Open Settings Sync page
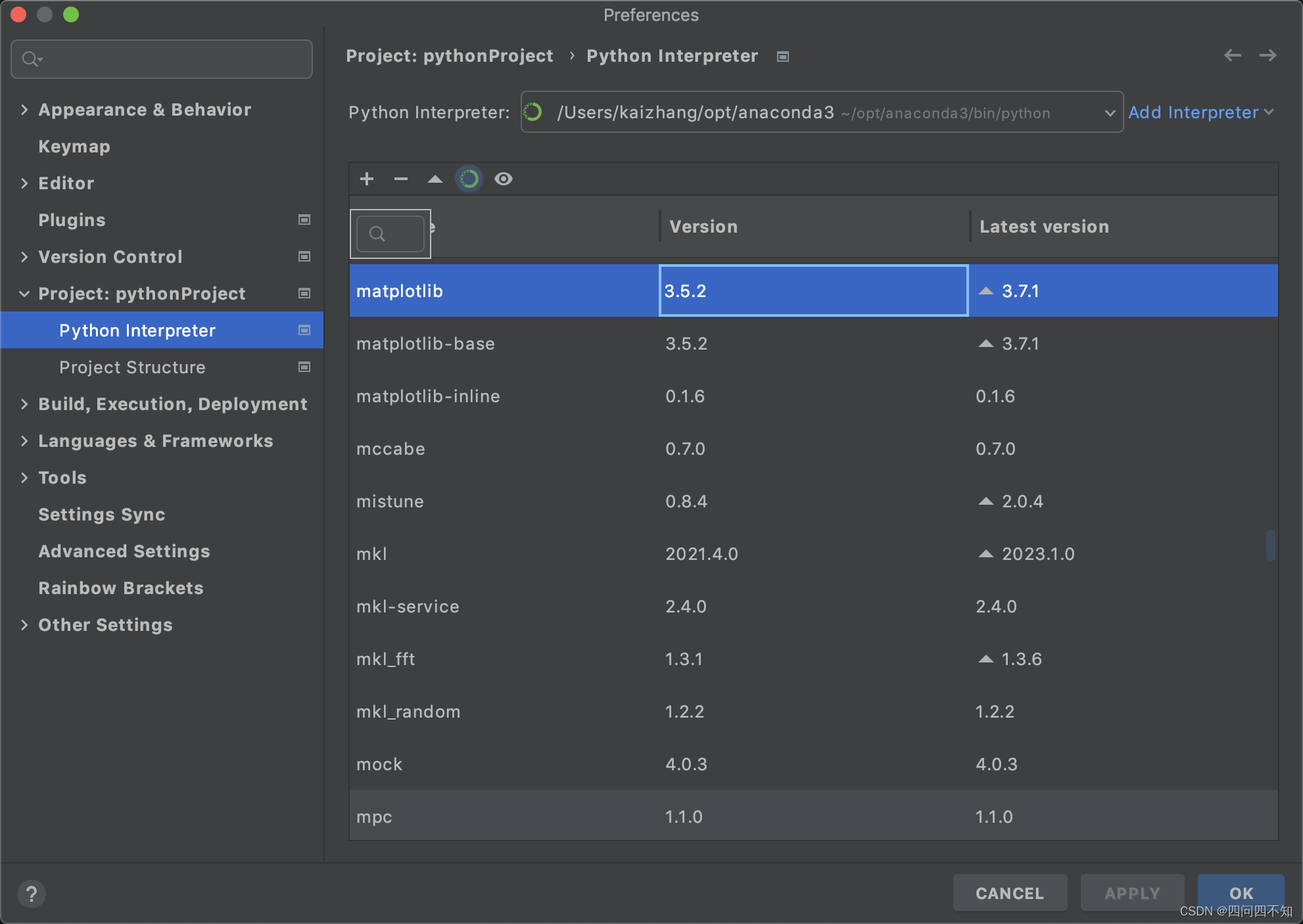 [x=102, y=515]
